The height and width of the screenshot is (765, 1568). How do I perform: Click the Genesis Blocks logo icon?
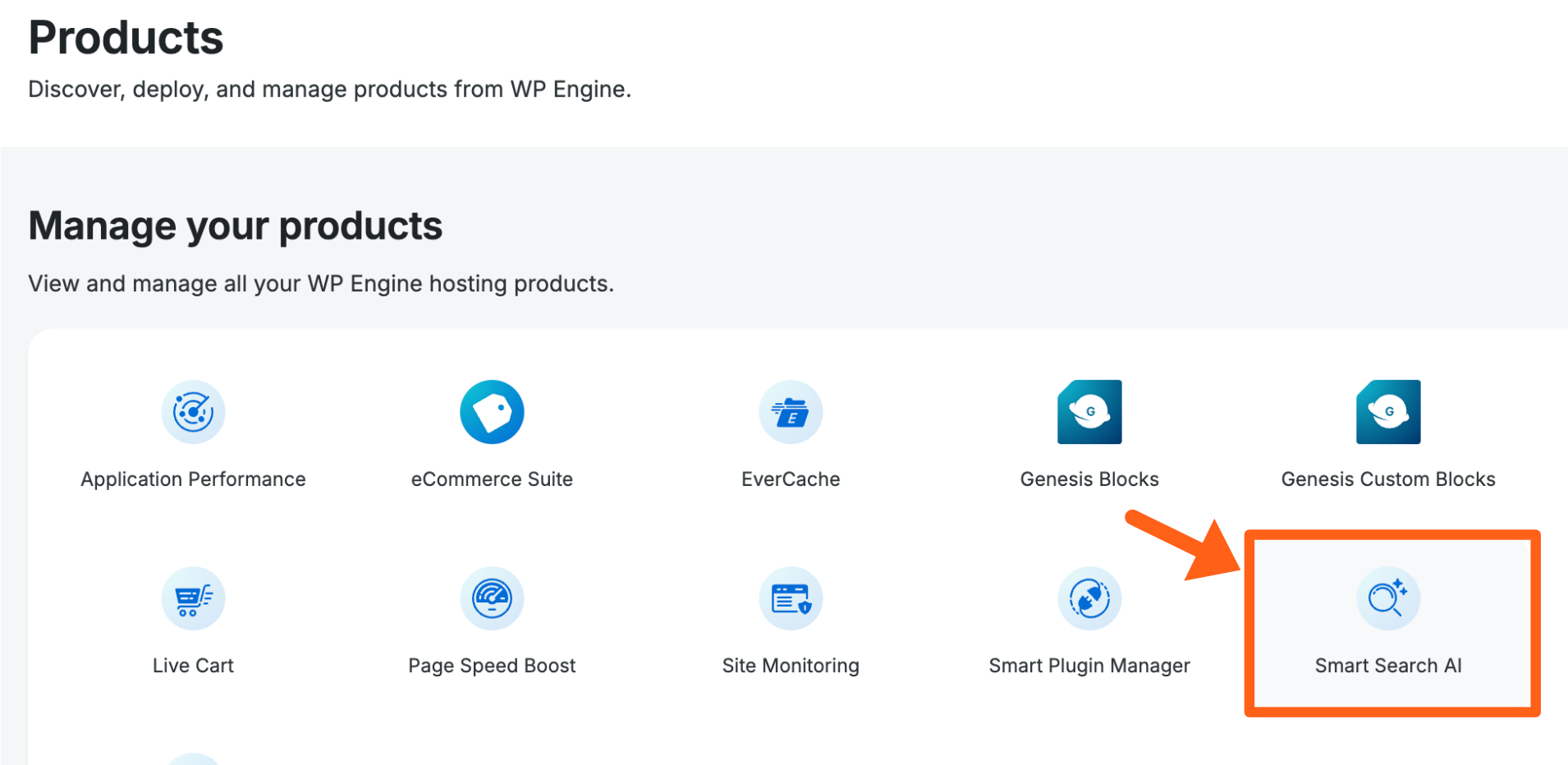(x=1089, y=412)
